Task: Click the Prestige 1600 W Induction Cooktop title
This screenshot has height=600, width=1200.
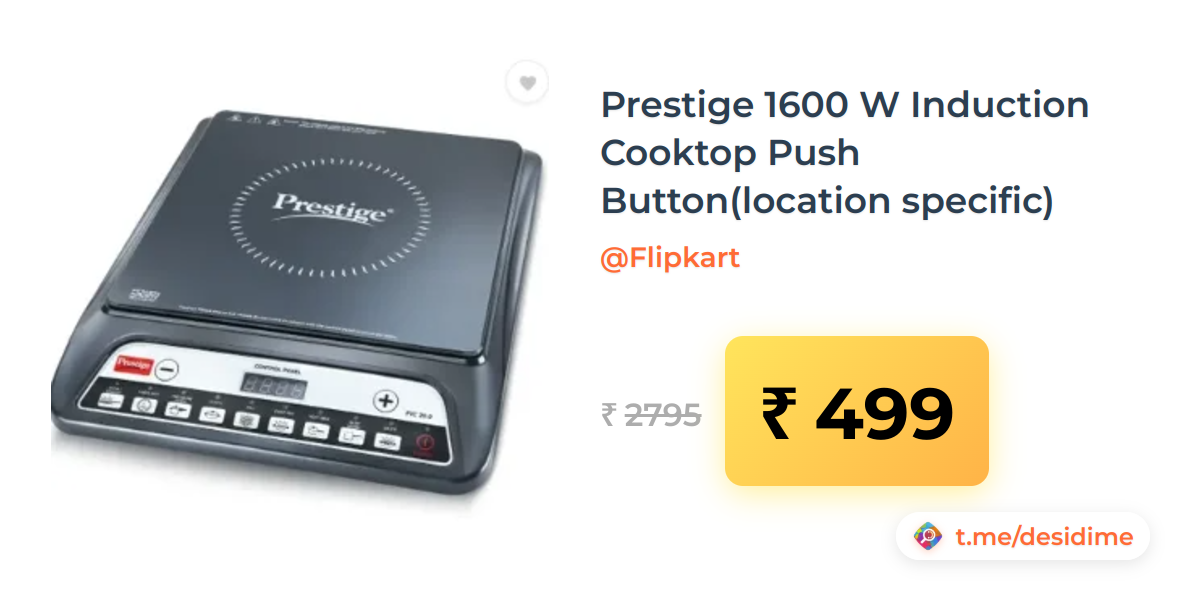Action: 845,152
